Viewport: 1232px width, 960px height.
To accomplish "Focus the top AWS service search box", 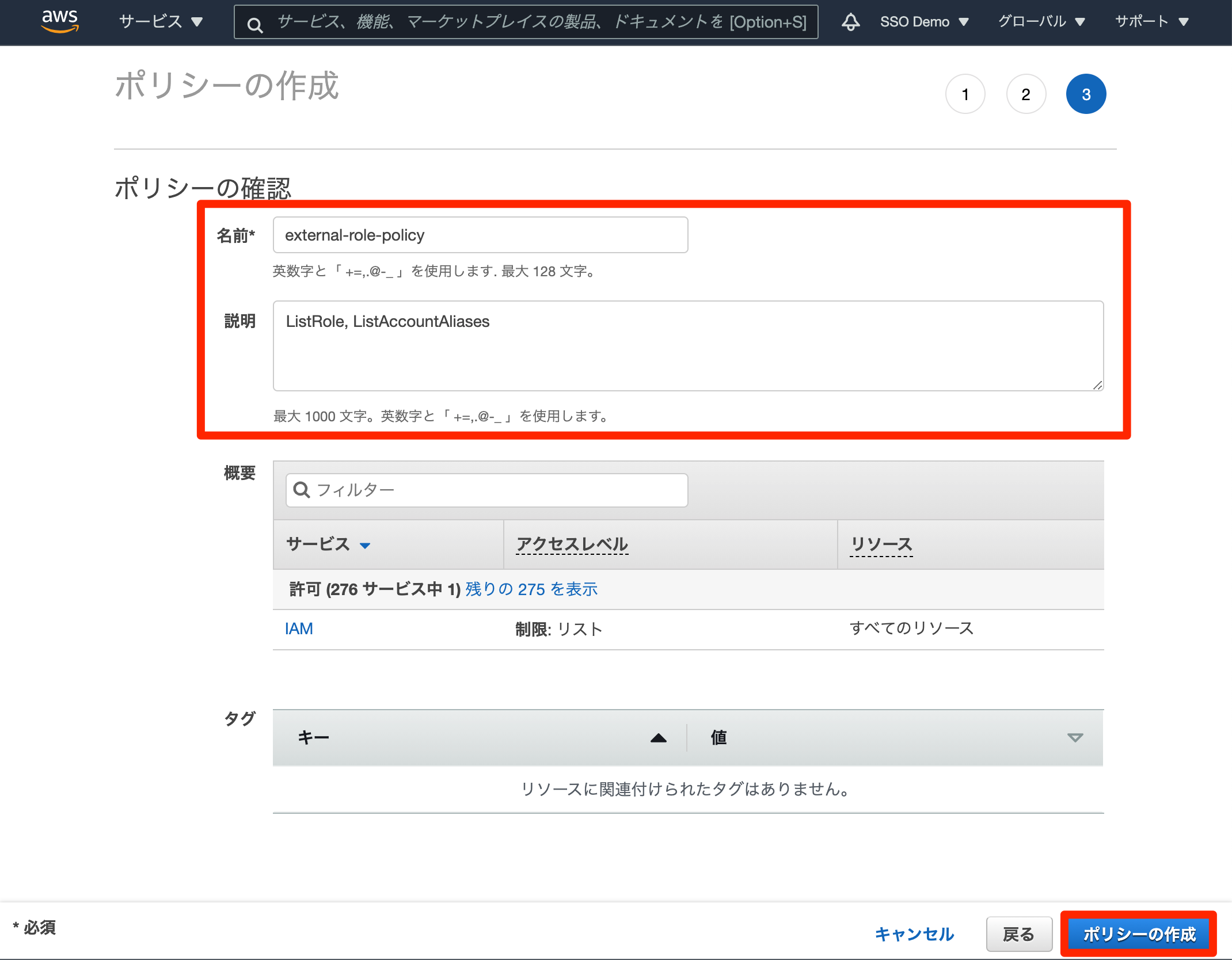I will 526,22.
